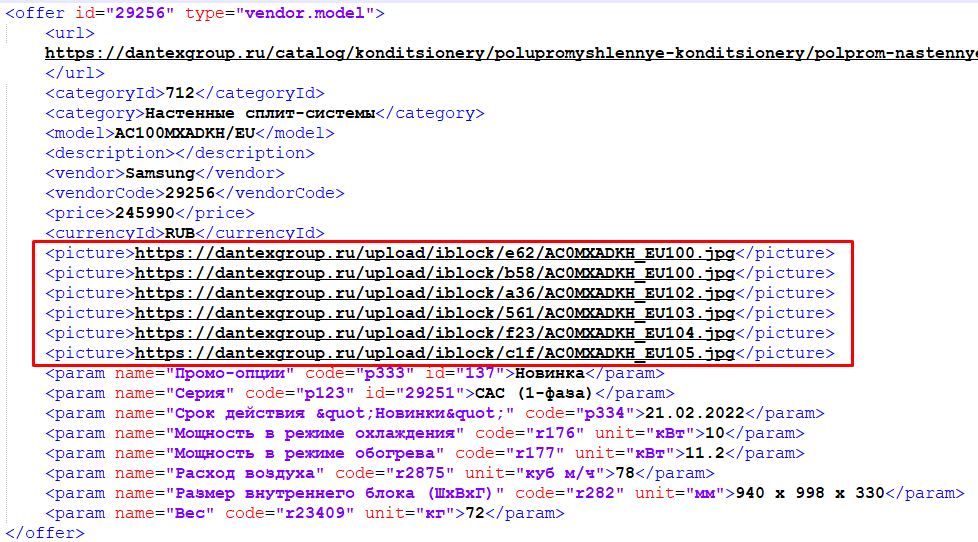Click param name "Вес"

click(190, 513)
